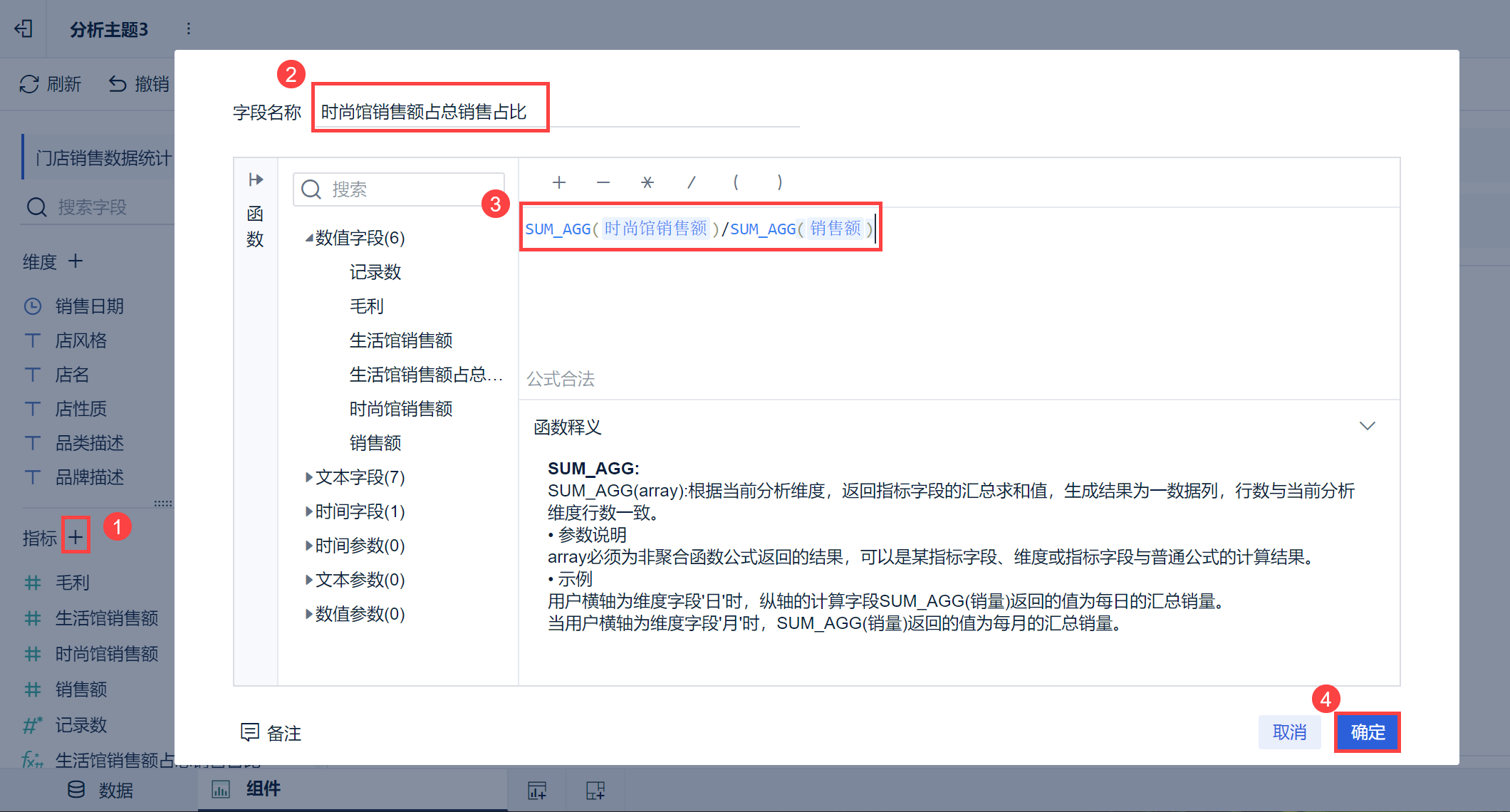The height and width of the screenshot is (812, 1510).
Task: Collapse the 函数释义 section chevron
Action: pyautogui.click(x=1367, y=426)
